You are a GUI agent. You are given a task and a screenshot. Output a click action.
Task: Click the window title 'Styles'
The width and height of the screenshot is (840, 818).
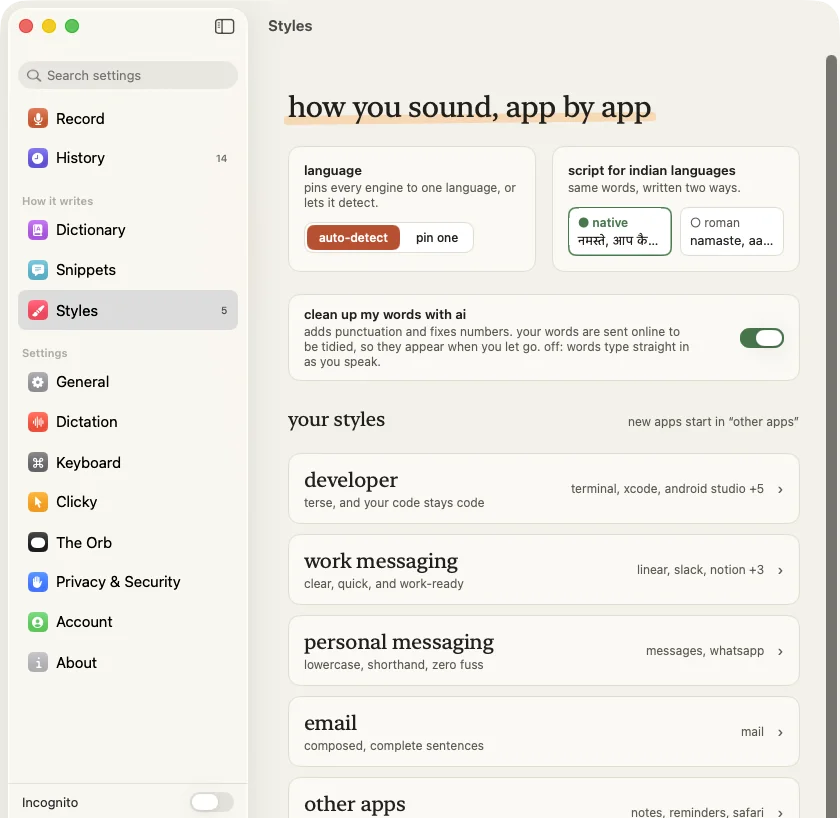[x=290, y=26]
